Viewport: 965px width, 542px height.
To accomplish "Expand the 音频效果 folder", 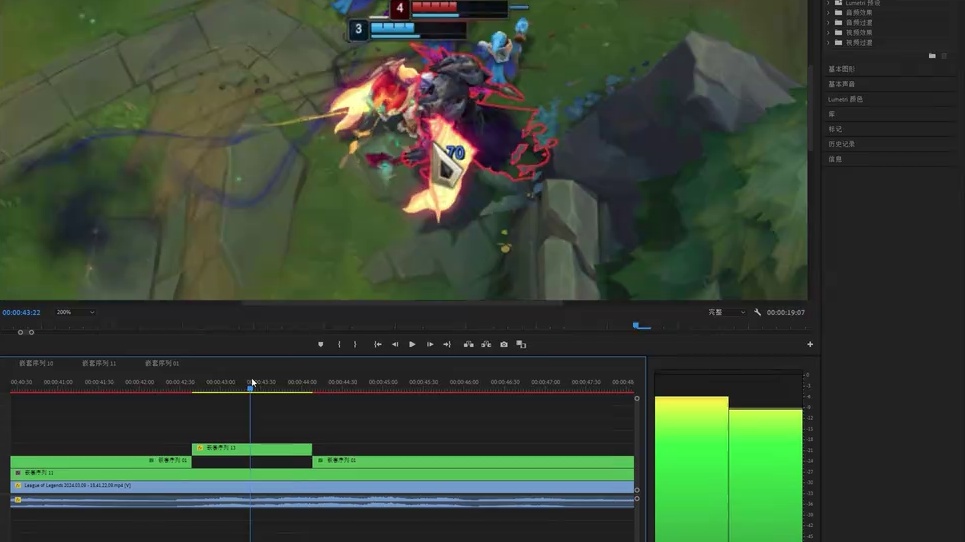I will pyautogui.click(x=828, y=12).
